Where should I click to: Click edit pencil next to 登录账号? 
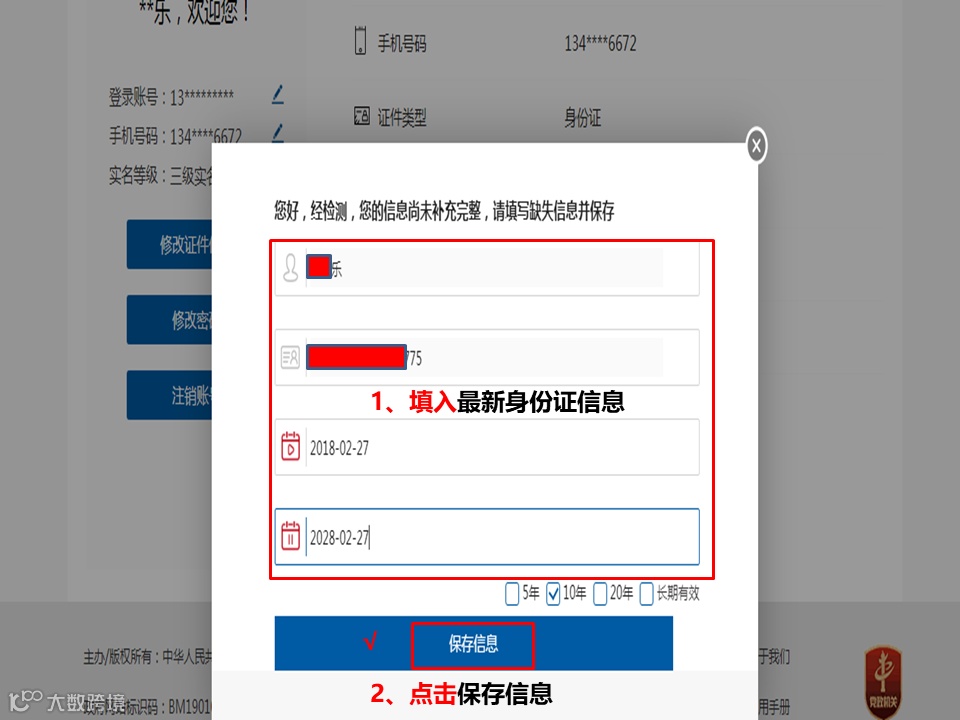(277, 94)
